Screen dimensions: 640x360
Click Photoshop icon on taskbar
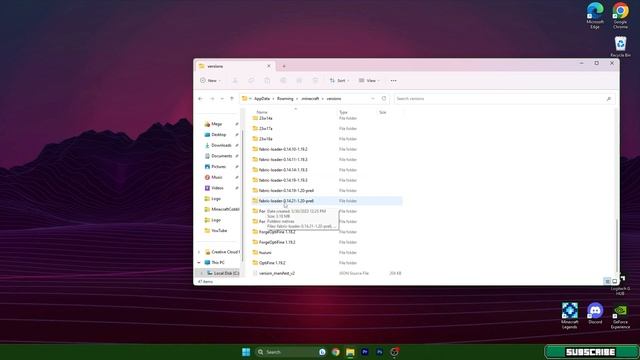pos(380,352)
